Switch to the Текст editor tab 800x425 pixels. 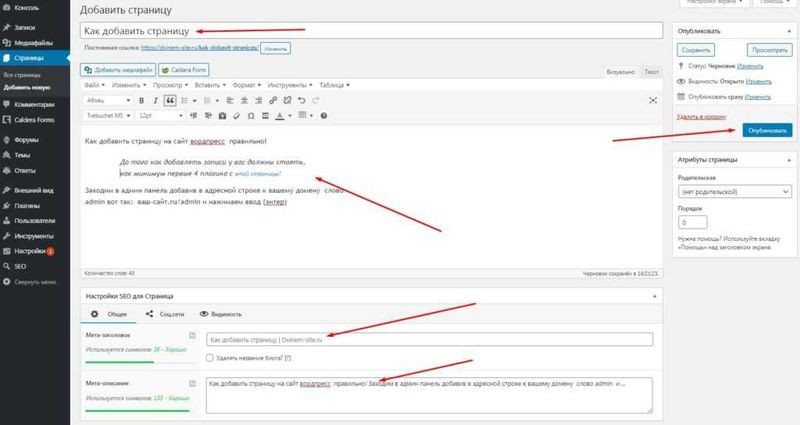[x=652, y=72]
